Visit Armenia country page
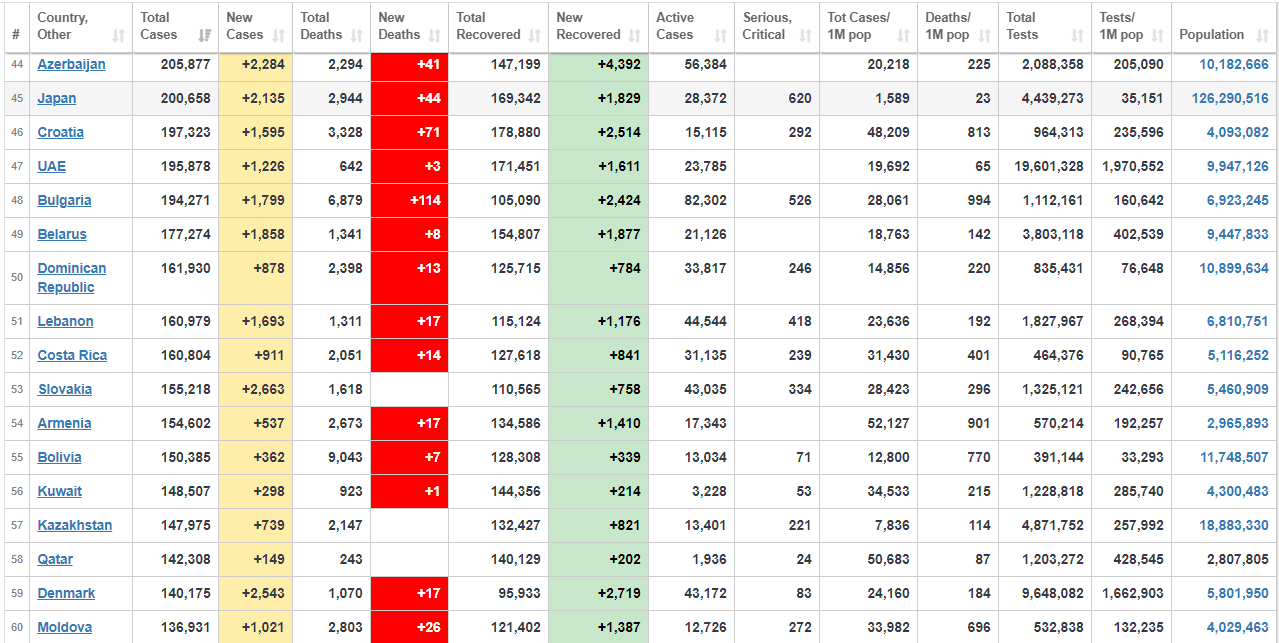This screenshot has height=643, width=1279. click(64, 423)
